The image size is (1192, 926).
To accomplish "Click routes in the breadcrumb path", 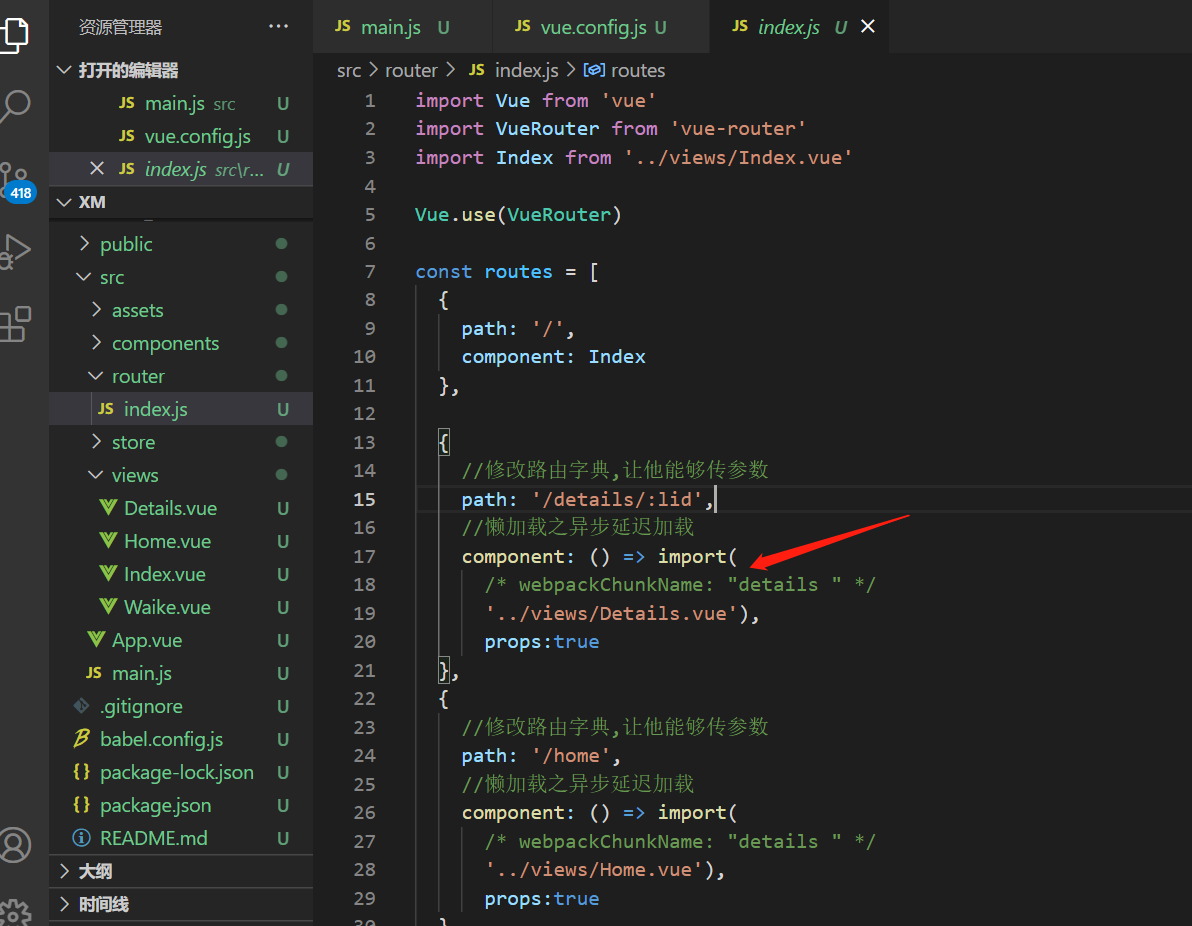I will 638,71.
